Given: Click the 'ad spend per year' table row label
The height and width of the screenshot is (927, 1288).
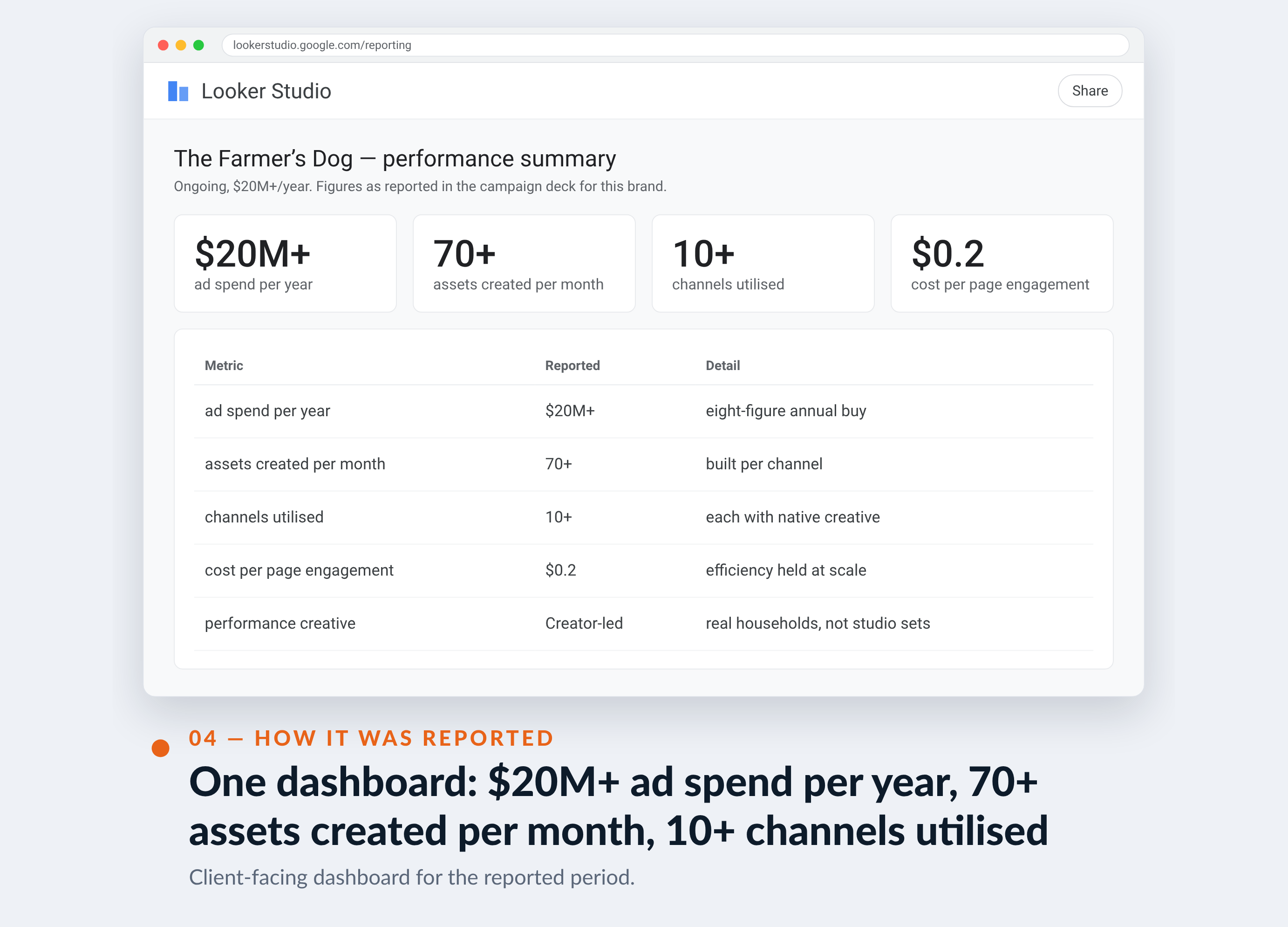Looking at the screenshot, I should (267, 411).
